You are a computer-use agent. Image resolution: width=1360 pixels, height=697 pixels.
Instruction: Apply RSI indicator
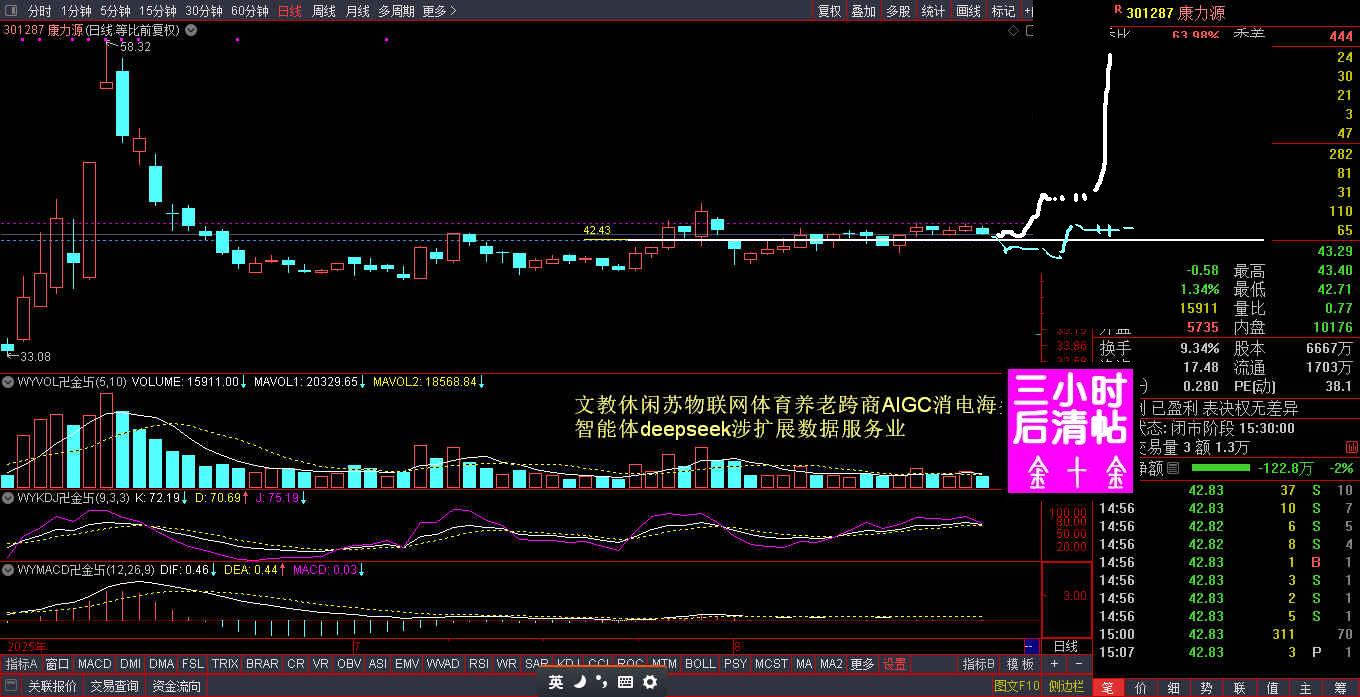[479, 664]
